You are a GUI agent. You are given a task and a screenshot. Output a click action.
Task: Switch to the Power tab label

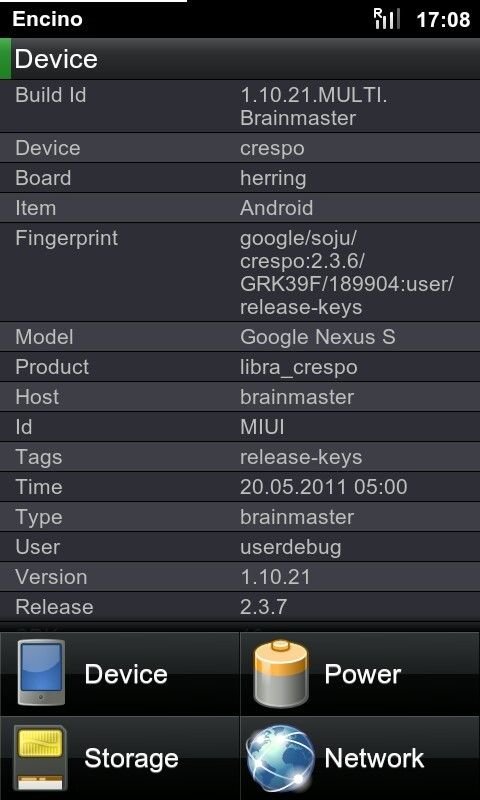(x=363, y=674)
